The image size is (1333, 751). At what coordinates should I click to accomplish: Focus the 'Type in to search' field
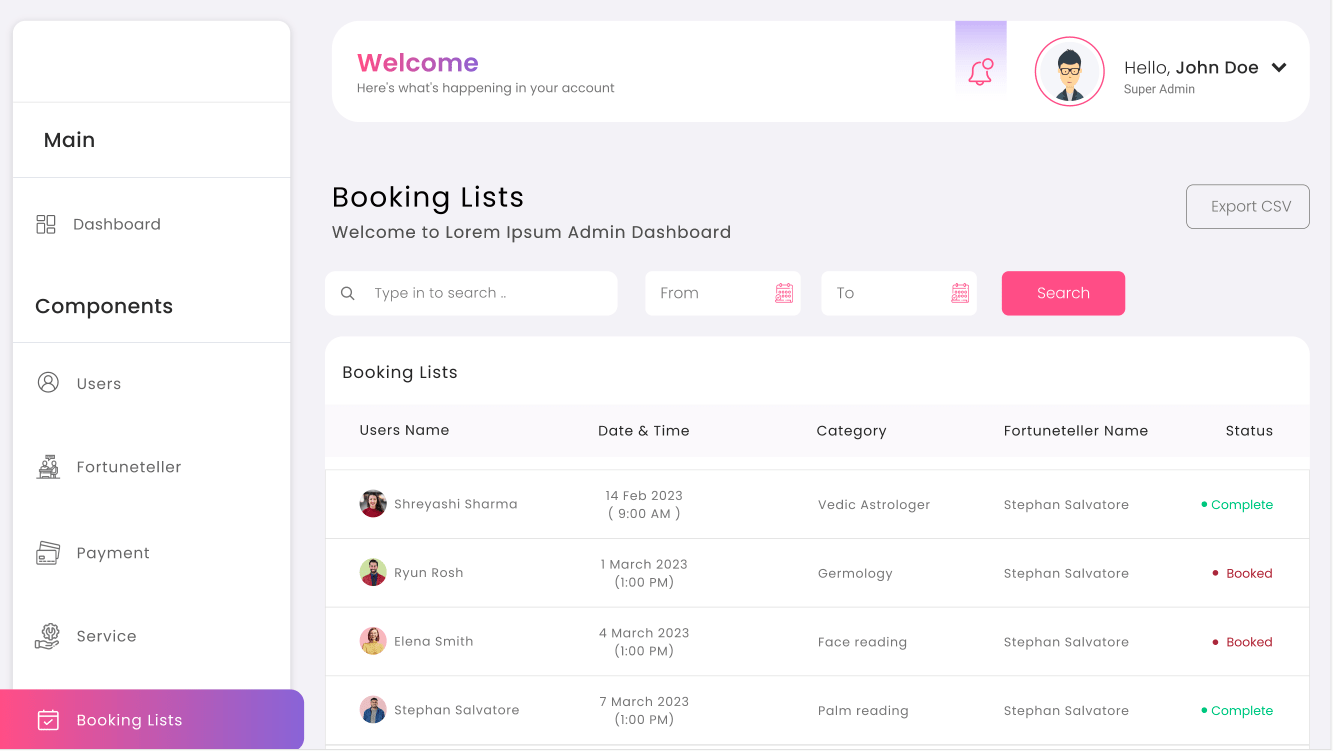[x=471, y=293]
